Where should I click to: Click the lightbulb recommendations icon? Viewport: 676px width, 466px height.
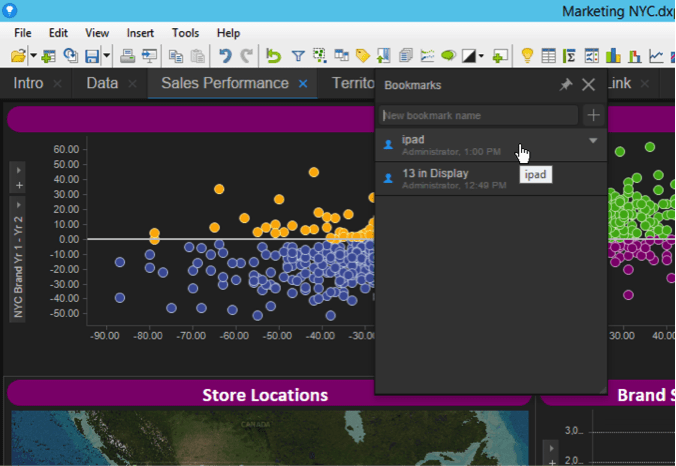[527, 56]
